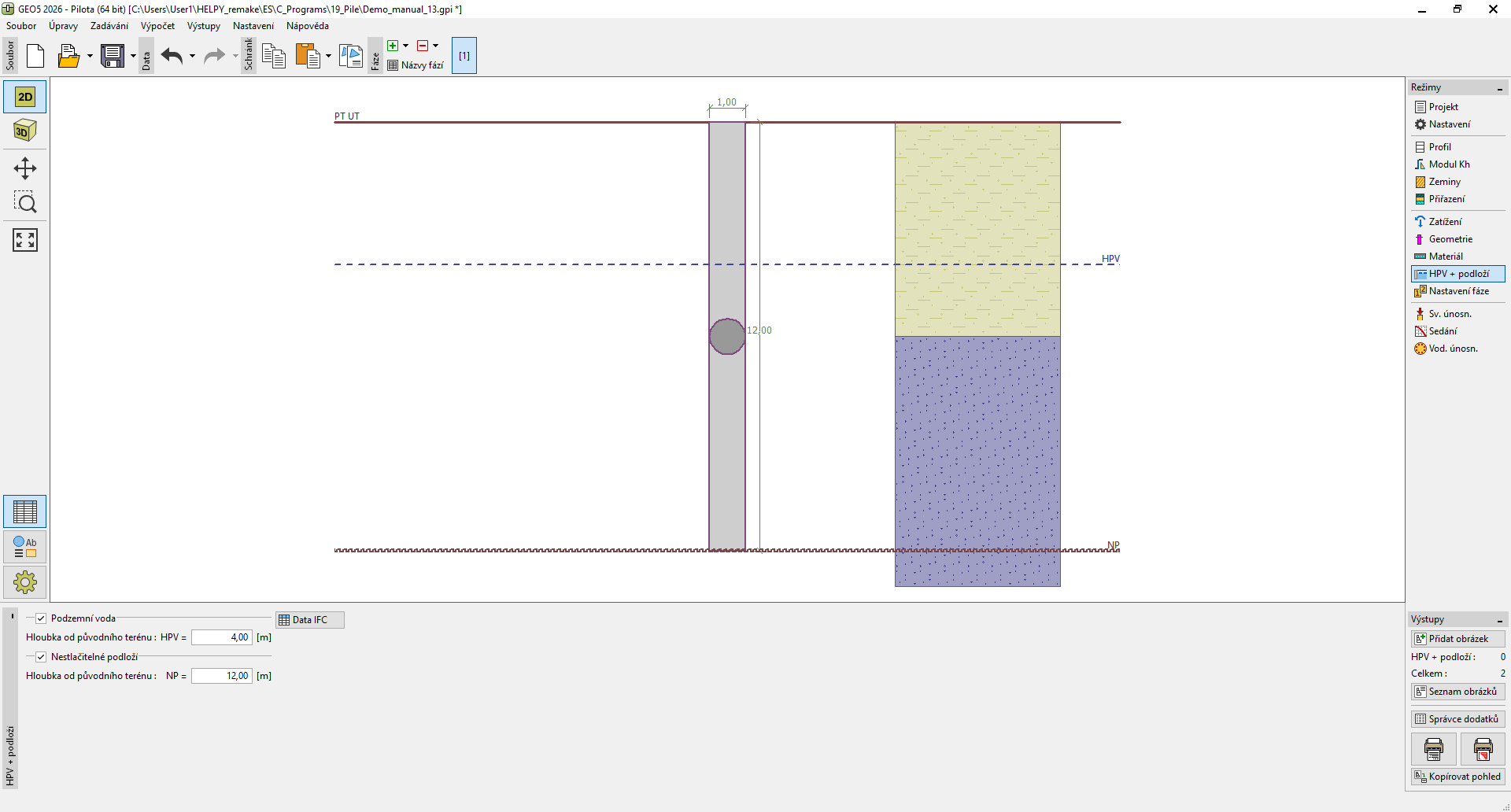The image size is (1511, 812).
Task: Click the save disk icon
Action: point(113,56)
